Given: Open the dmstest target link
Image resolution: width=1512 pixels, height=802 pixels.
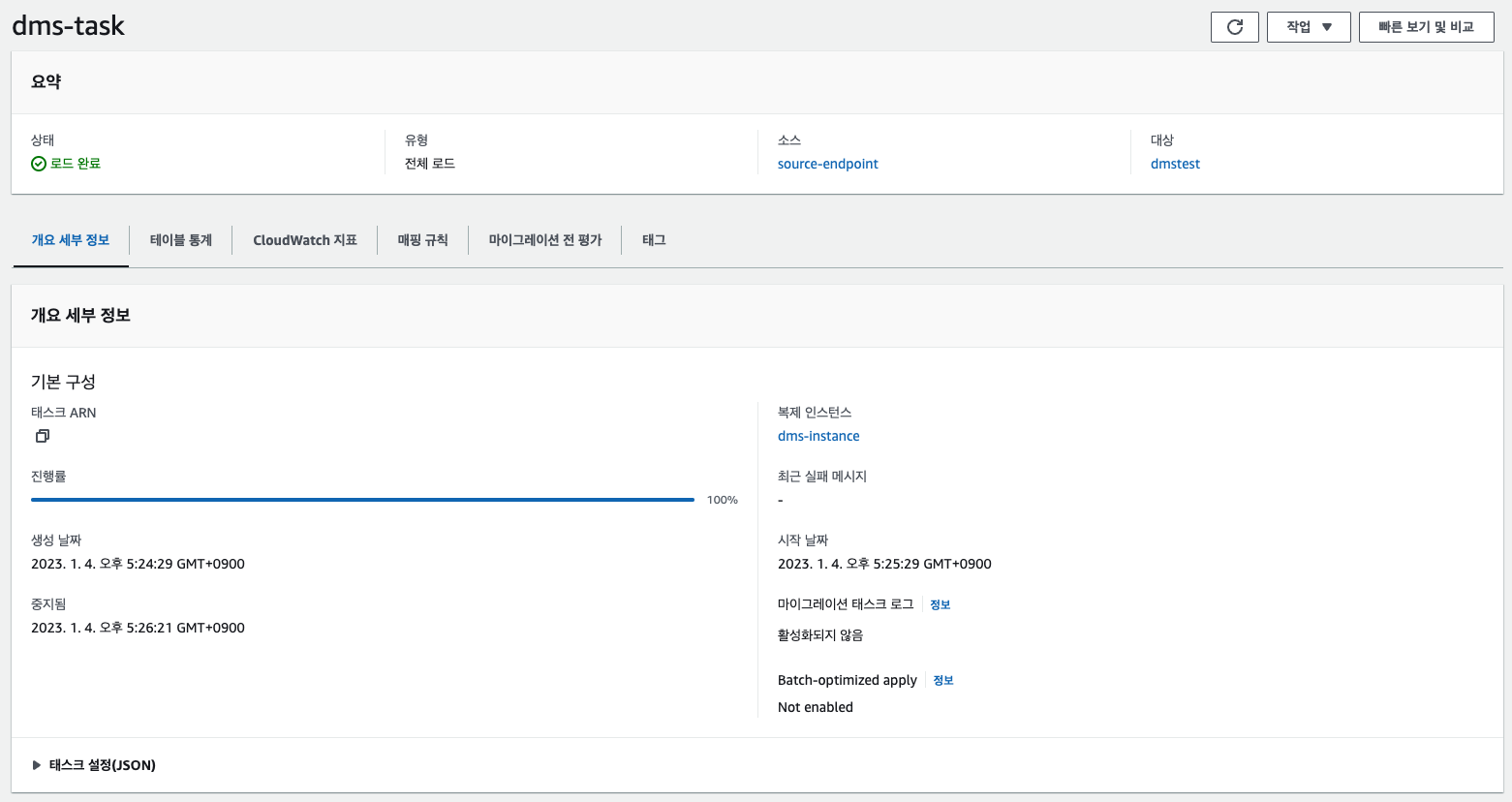Looking at the screenshot, I should pos(1175,164).
